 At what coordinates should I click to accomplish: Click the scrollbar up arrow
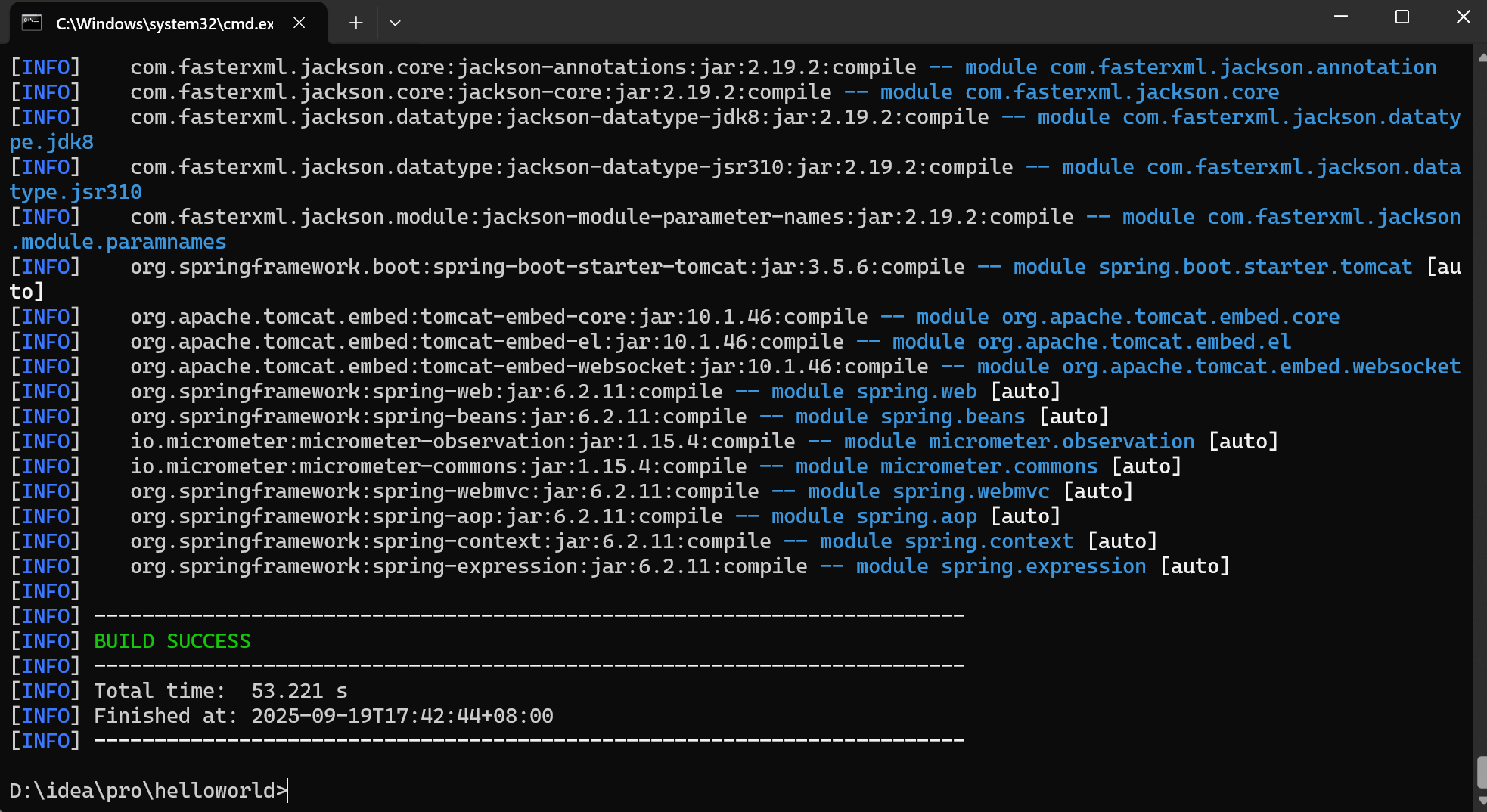(x=1481, y=57)
